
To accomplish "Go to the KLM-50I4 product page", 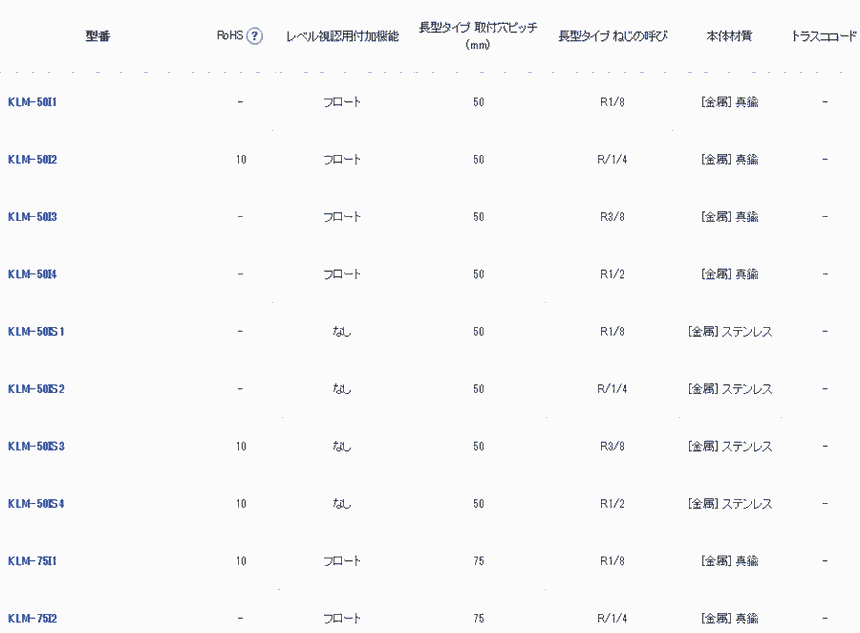I will point(32,274).
